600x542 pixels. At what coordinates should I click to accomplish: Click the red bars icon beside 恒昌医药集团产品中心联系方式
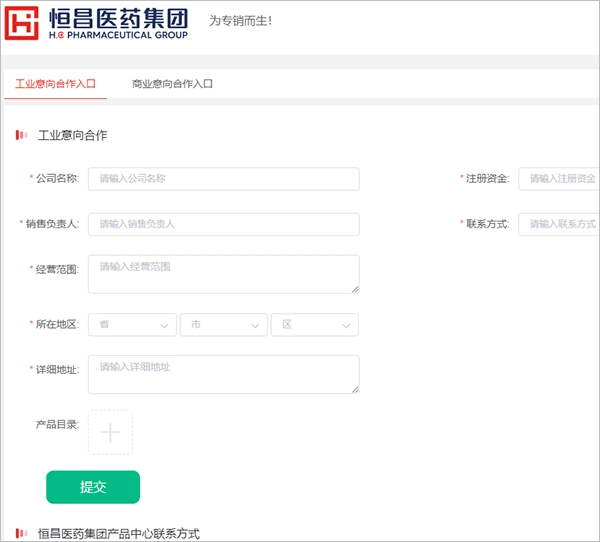click(x=21, y=533)
